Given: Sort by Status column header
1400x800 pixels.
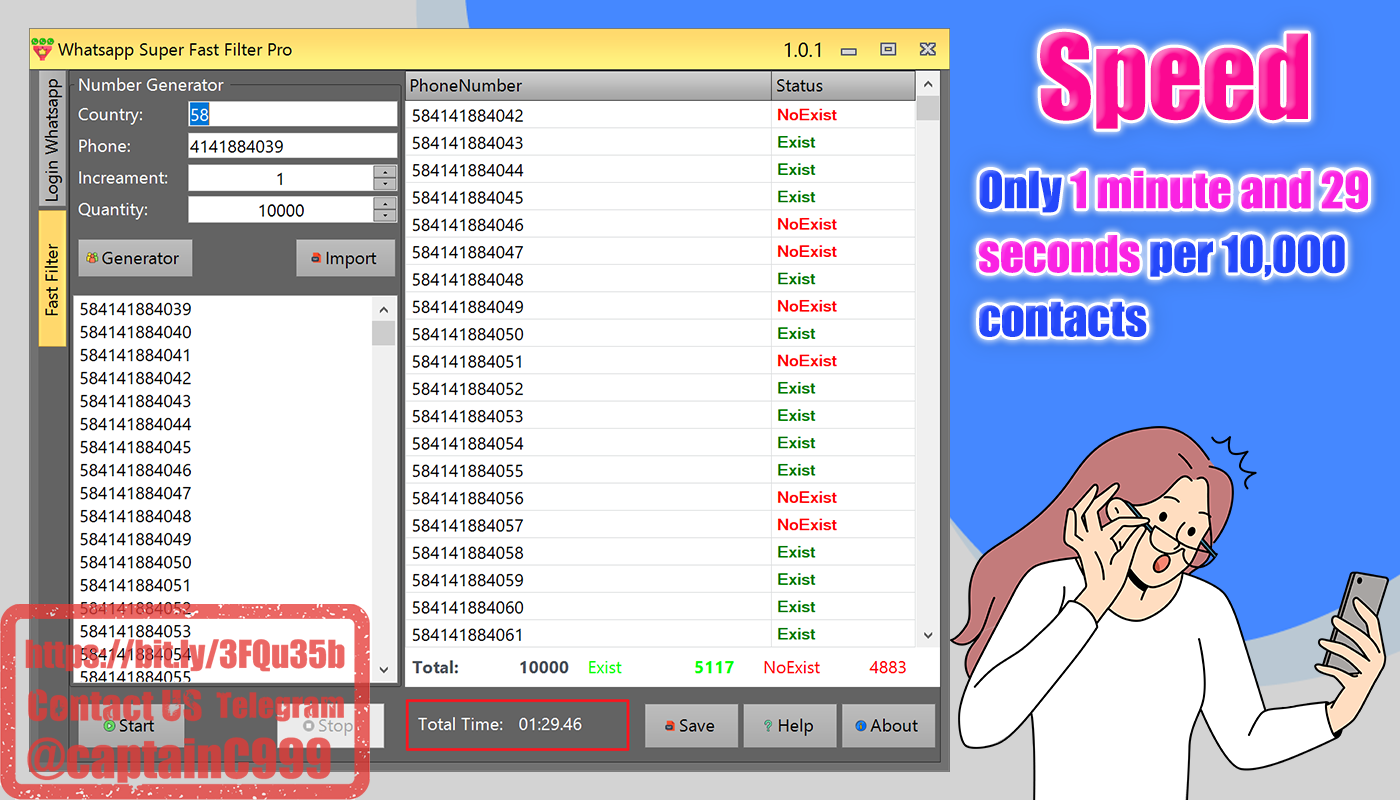Looking at the screenshot, I should (x=843, y=86).
